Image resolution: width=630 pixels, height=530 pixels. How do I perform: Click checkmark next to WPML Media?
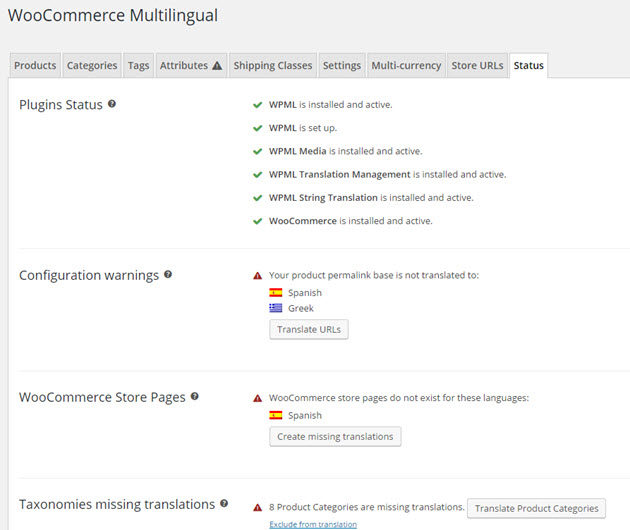tap(258, 152)
